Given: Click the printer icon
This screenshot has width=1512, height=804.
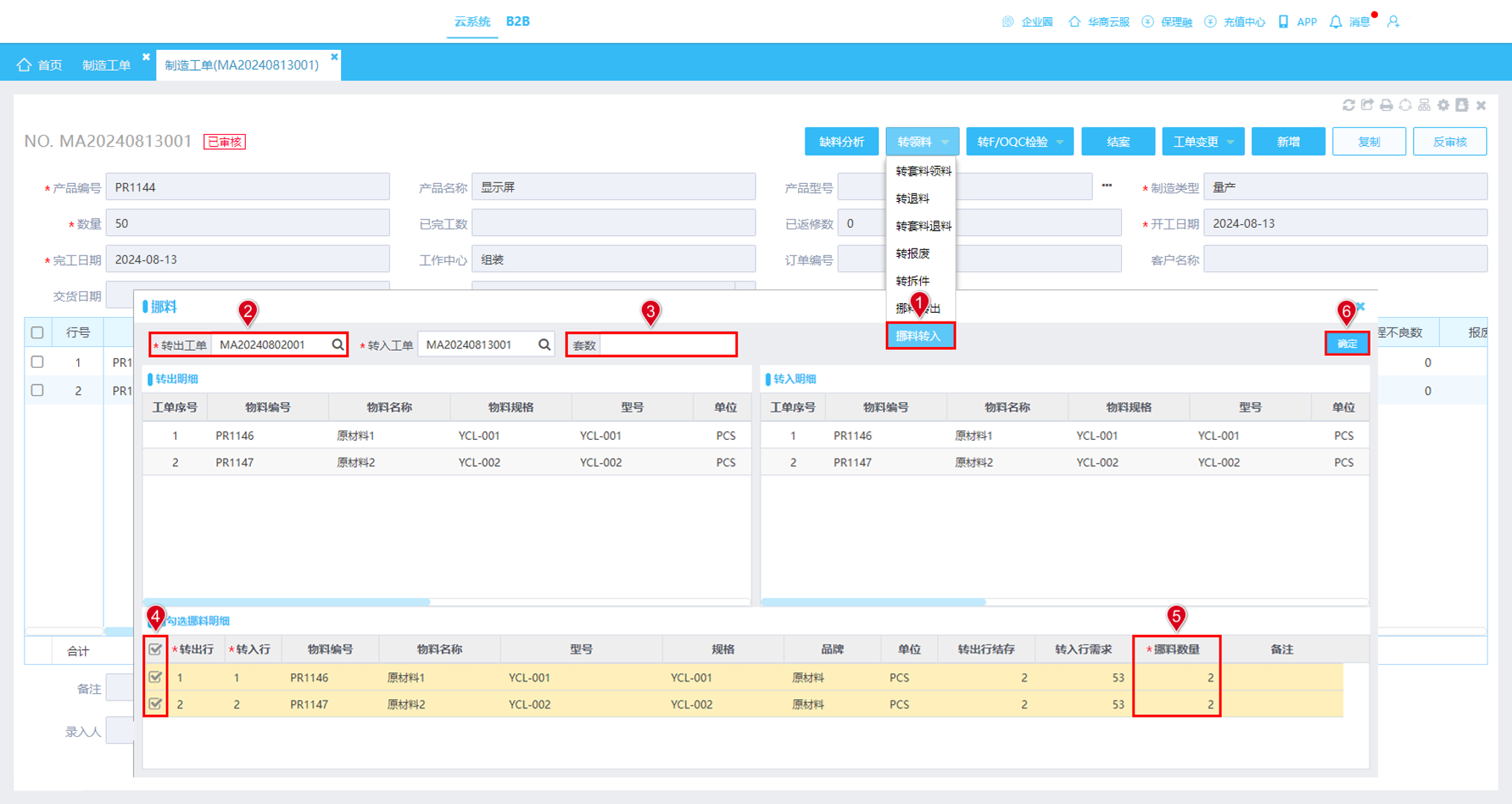Looking at the screenshot, I should [1386, 105].
